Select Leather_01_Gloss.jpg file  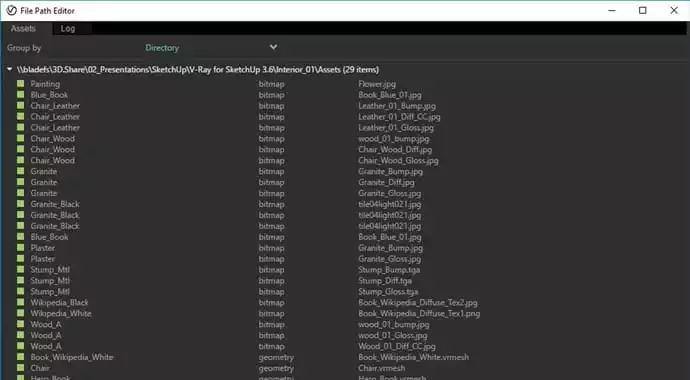pos(396,128)
